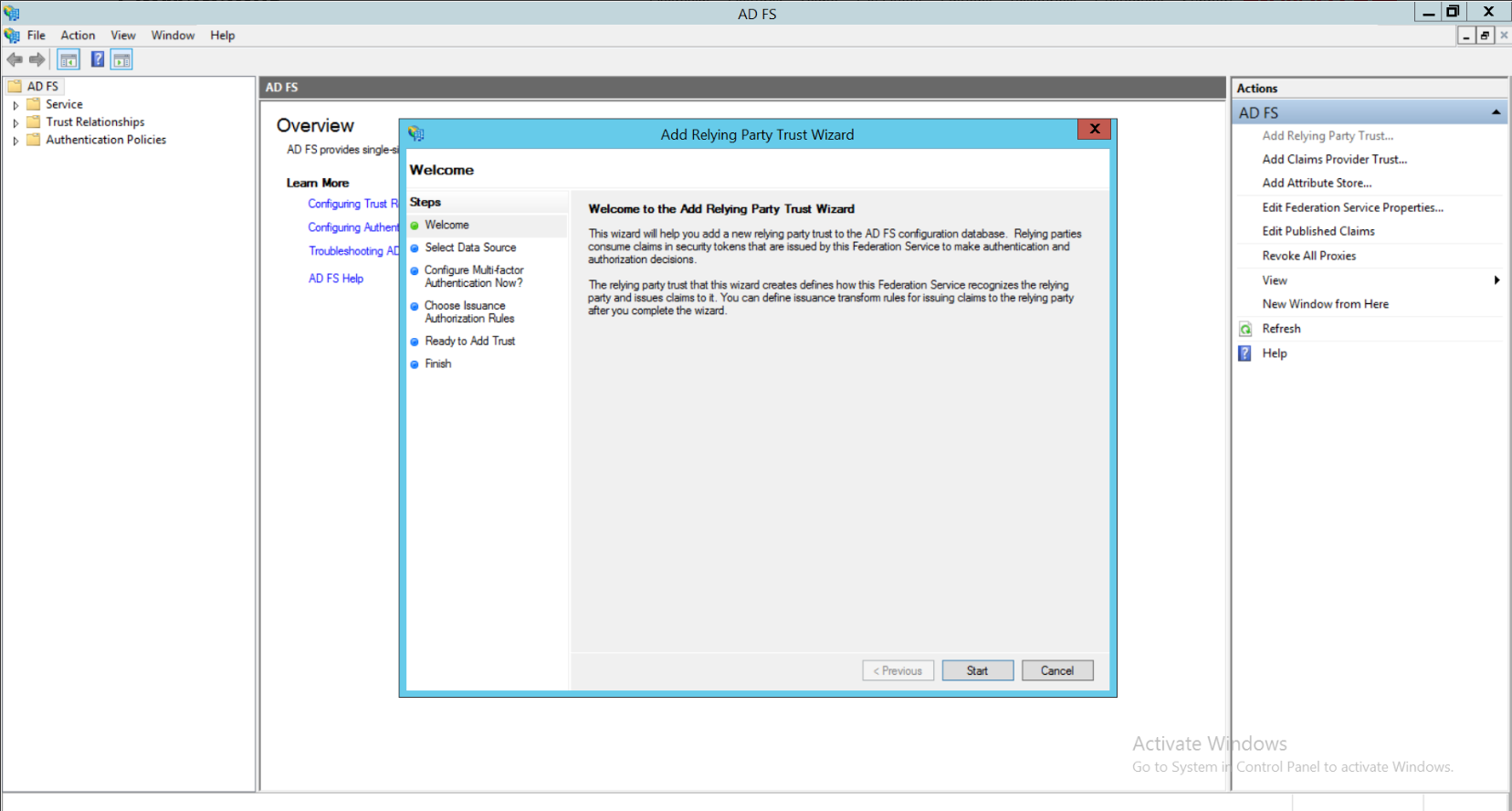Open the Troubleshooting AD FS link

[353, 251]
